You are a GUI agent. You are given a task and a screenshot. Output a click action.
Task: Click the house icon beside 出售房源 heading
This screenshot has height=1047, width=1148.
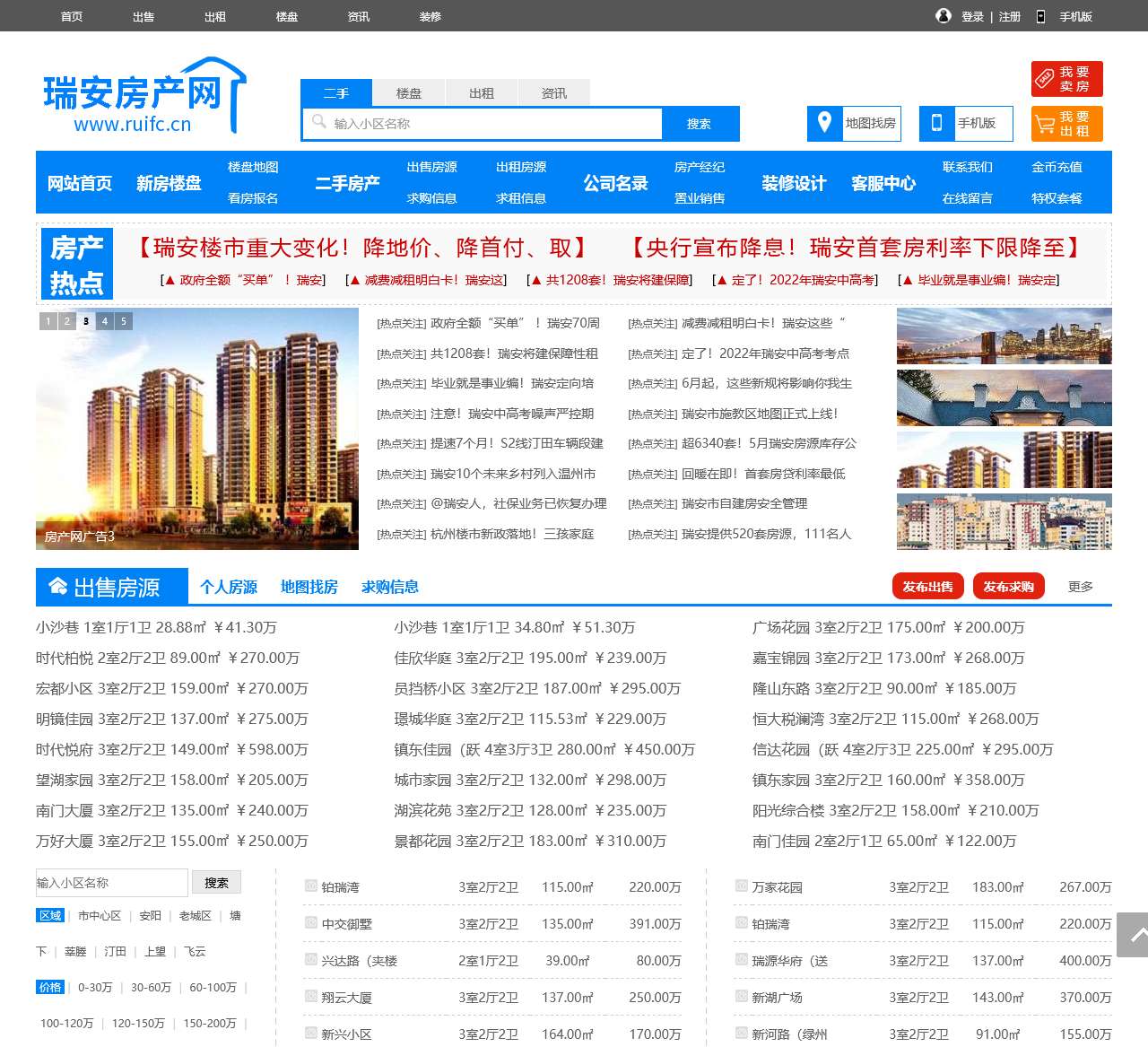pos(57,587)
